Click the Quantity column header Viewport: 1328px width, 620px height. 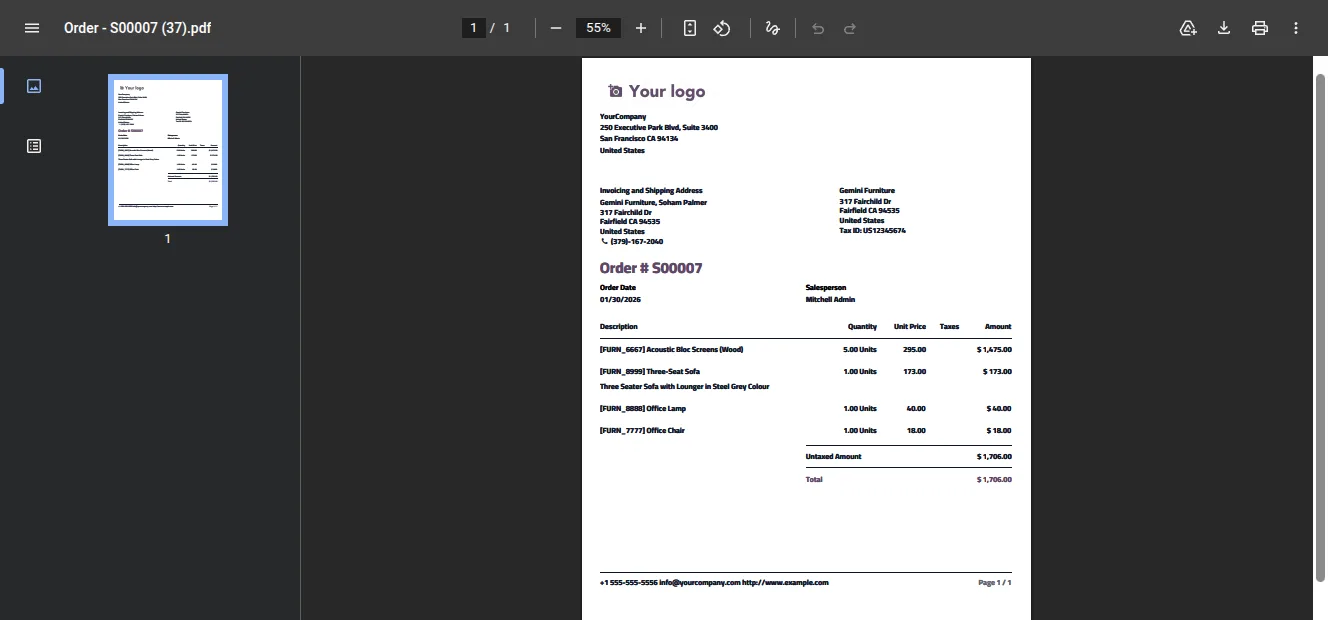(x=862, y=327)
